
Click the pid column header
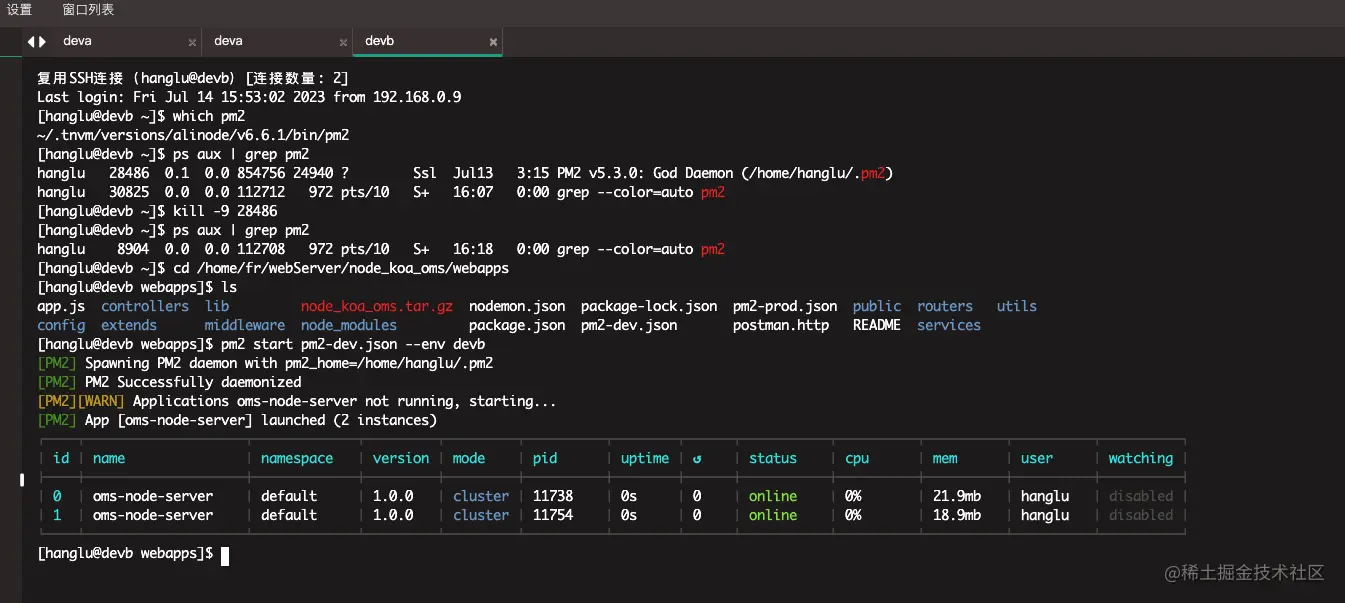coord(545,458)
